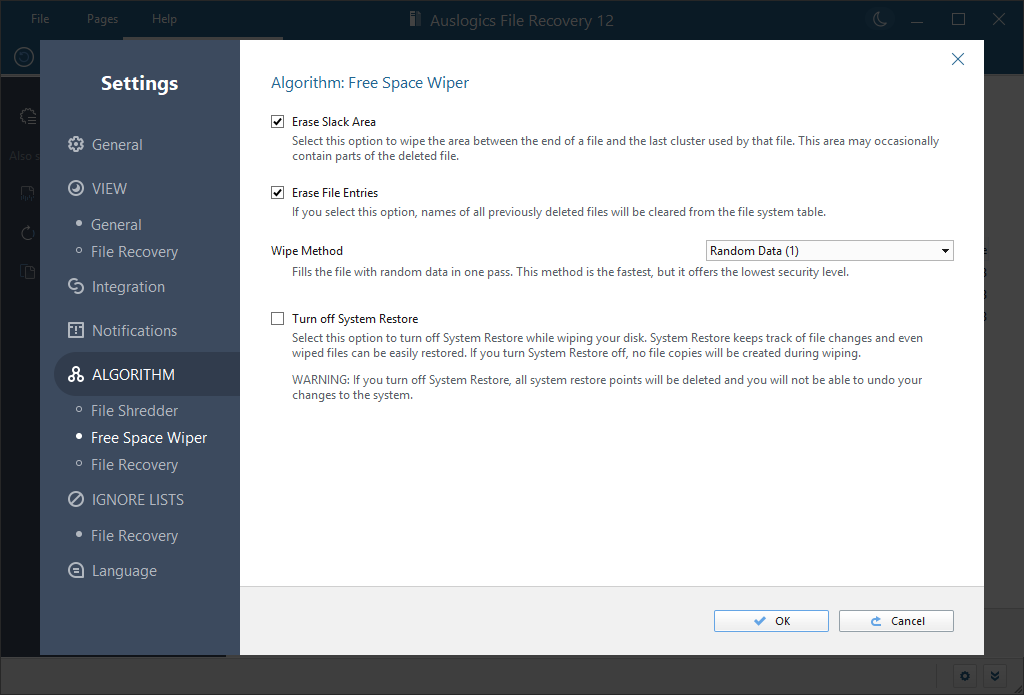1024x695 pixels.
Task: Toggle dark mode using the moon icon
Action: coord(879,18)
